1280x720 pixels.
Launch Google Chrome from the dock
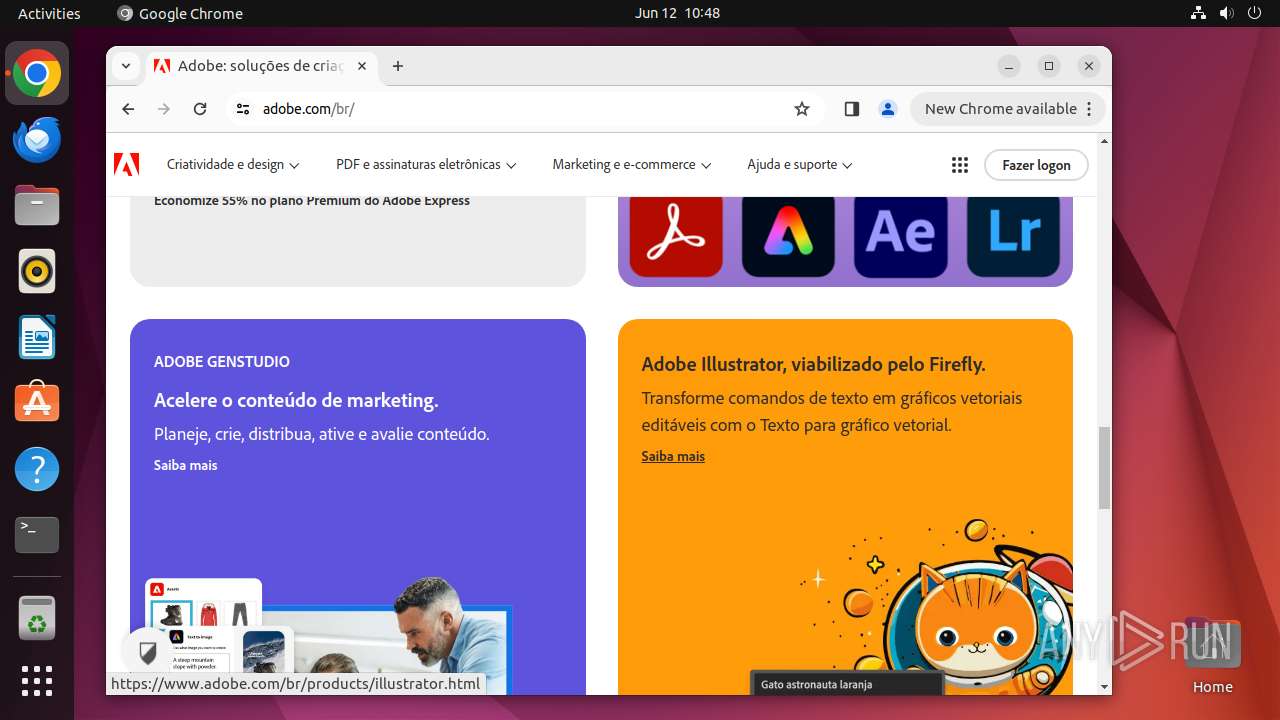pyautogui.click(x=37, y=74)
